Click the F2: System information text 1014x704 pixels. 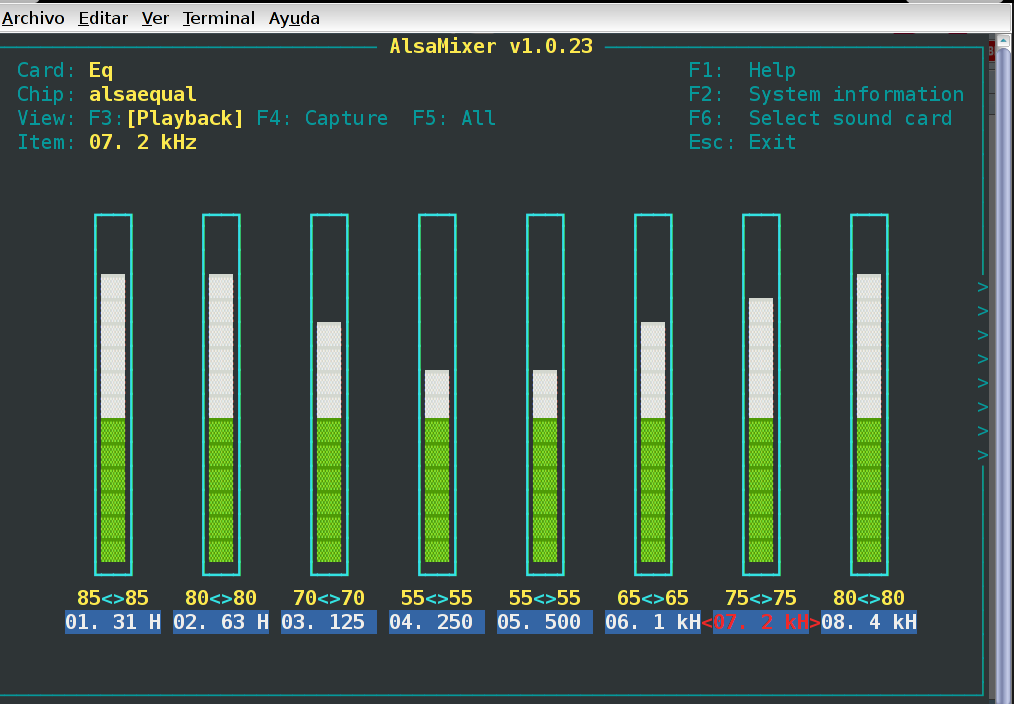coord(826,94)
